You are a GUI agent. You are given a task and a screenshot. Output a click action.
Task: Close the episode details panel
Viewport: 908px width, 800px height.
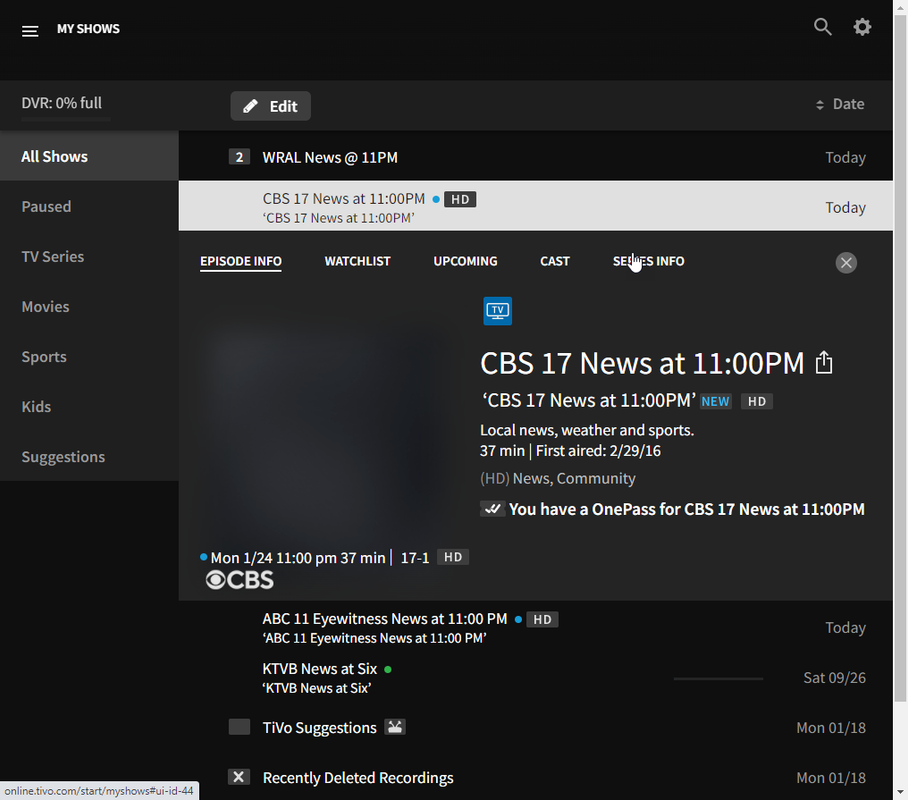click(846, 263)
